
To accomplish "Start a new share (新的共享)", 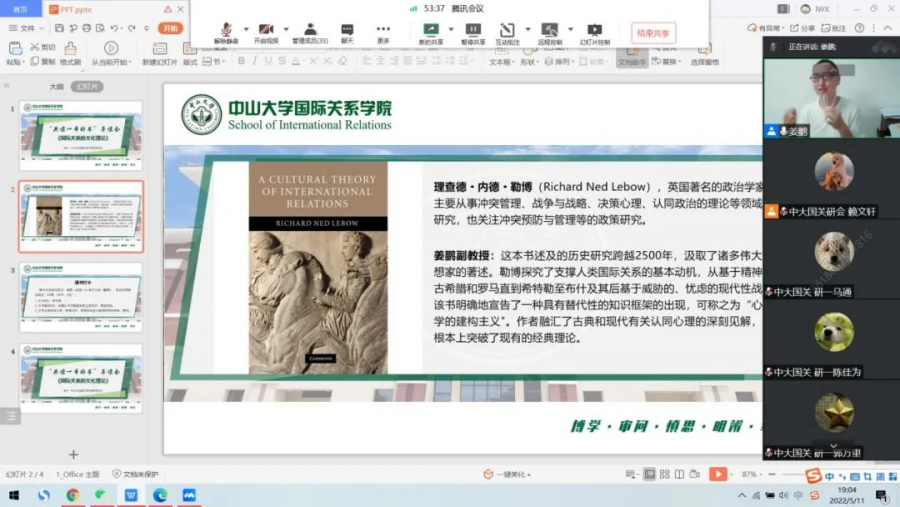I will point(431,30).
